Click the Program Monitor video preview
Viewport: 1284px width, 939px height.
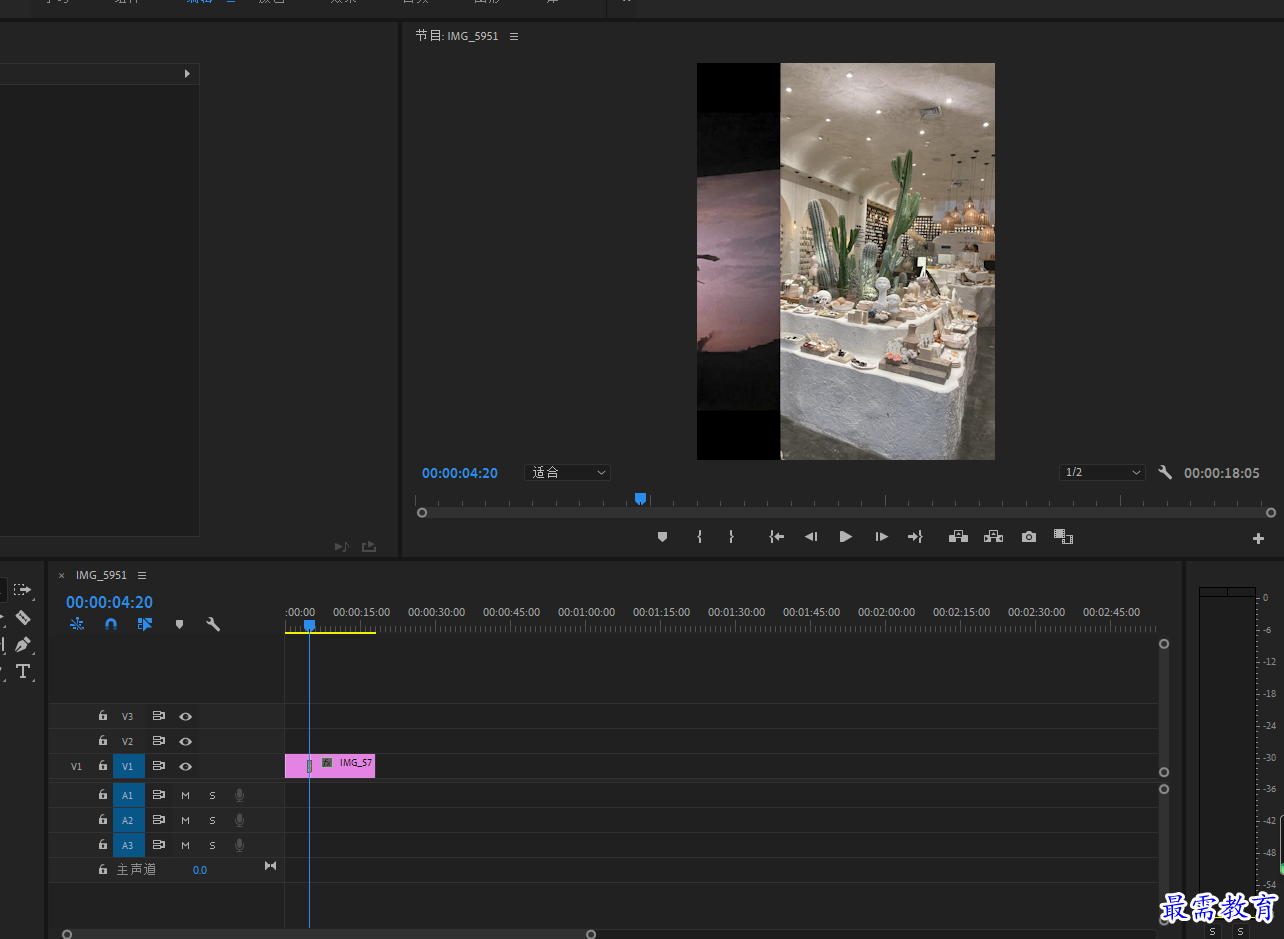tap(846, 261)
